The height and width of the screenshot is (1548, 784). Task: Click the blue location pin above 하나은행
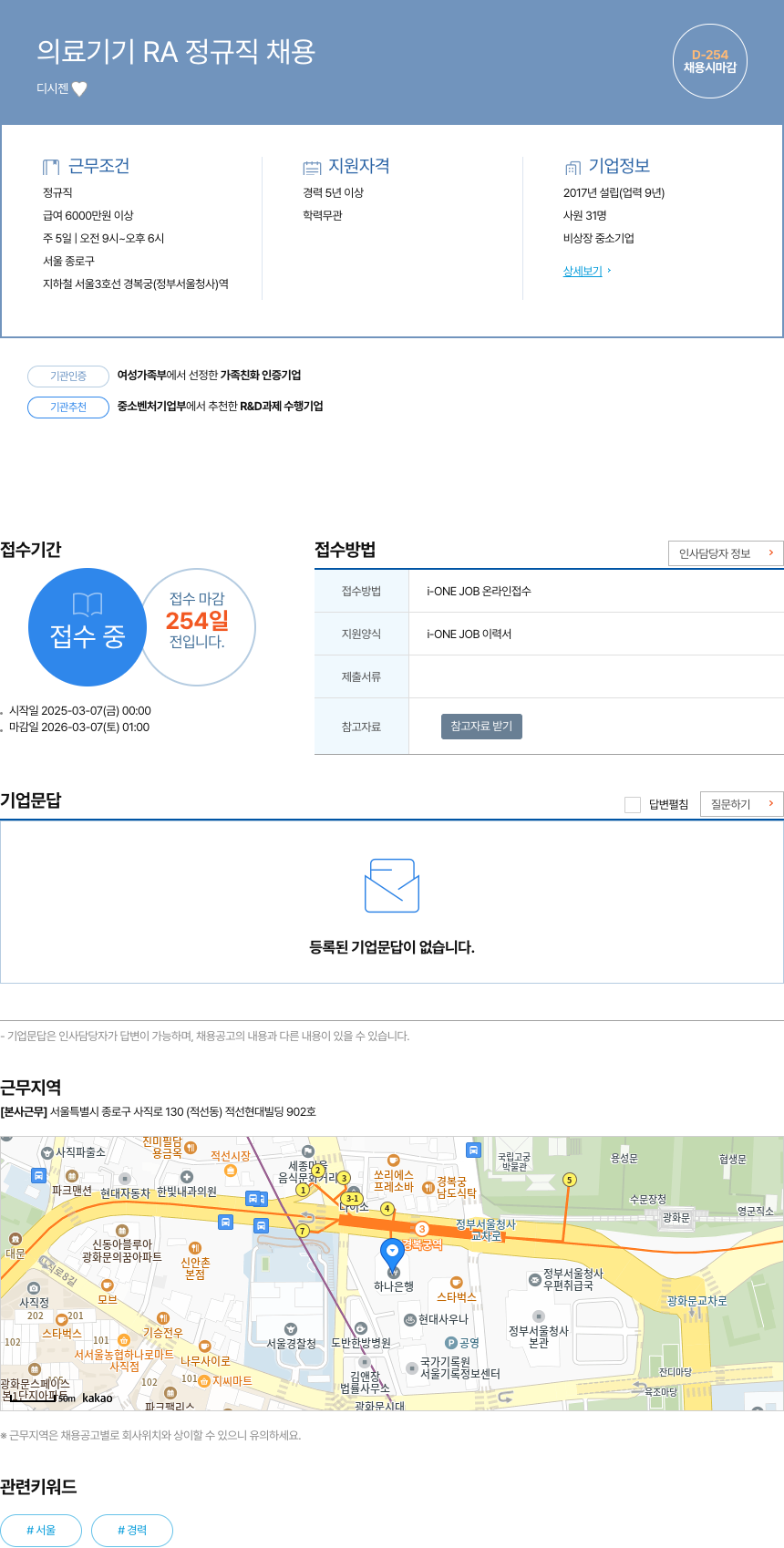[x=392, y=1254]
